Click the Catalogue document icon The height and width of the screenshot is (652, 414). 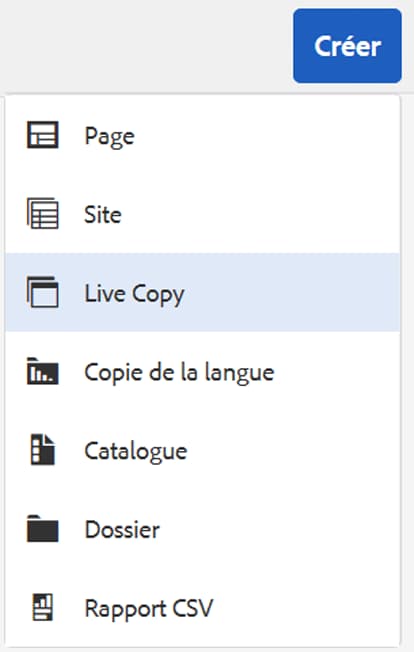point(43,449)
